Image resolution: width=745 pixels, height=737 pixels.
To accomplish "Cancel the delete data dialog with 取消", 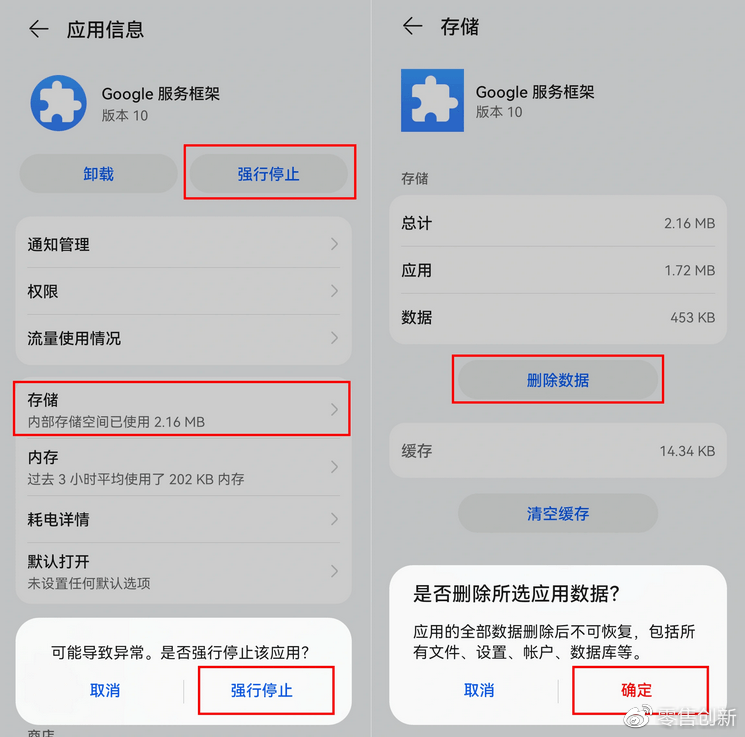I will 479,690.
